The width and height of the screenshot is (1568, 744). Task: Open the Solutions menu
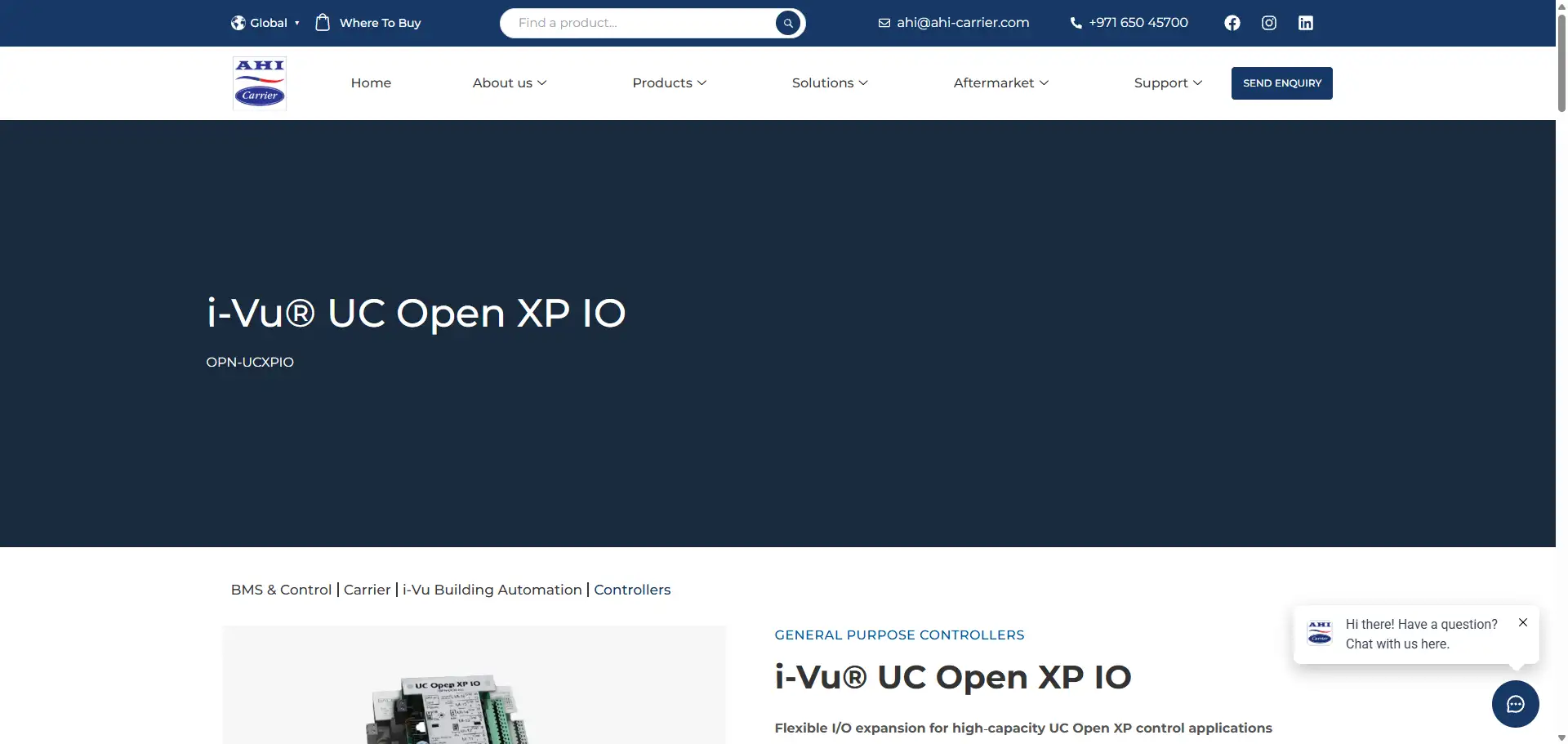point(822,82)
